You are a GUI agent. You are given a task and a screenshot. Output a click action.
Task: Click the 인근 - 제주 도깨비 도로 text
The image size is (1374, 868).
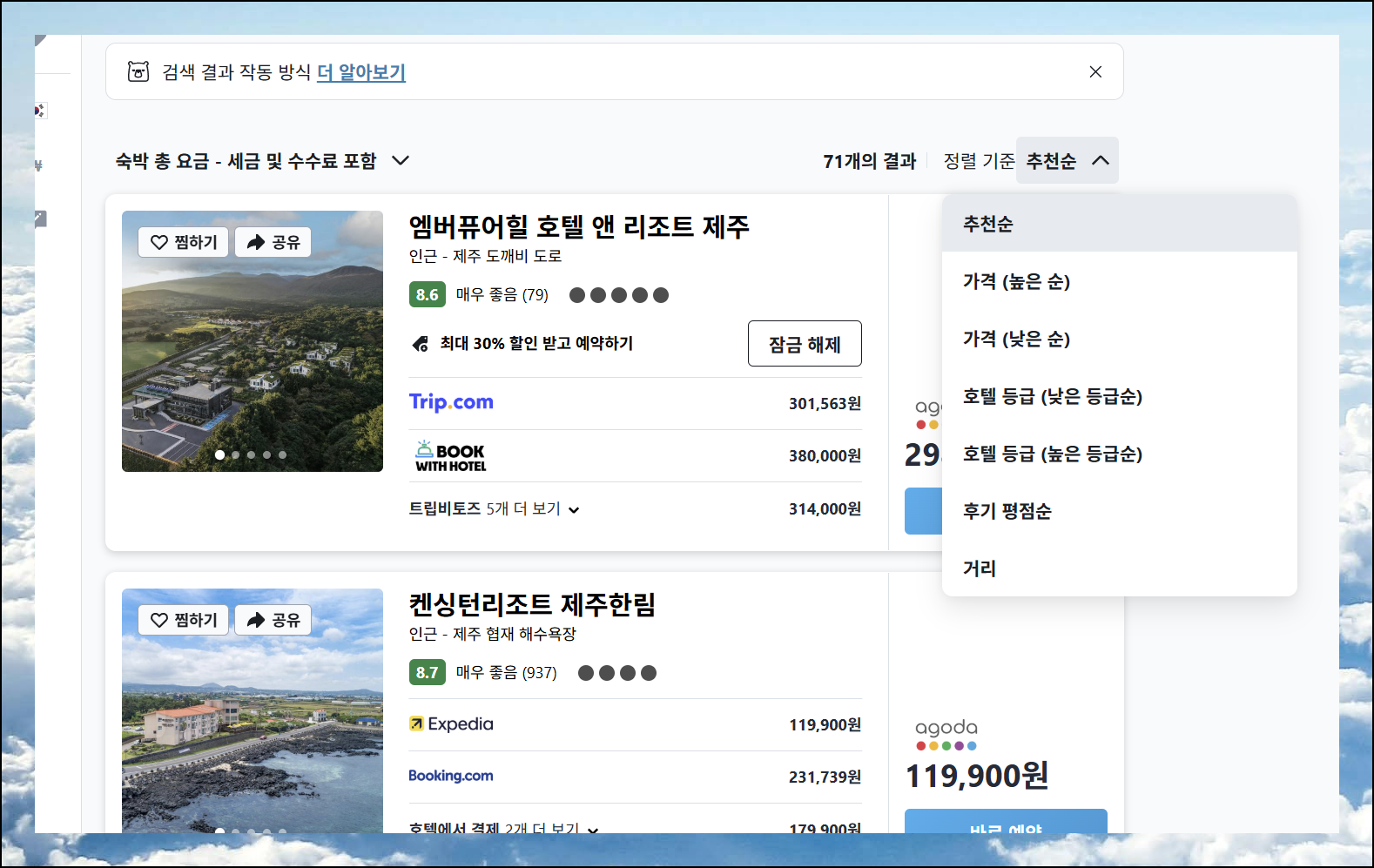pyautogui.click(x=486, y=256)
